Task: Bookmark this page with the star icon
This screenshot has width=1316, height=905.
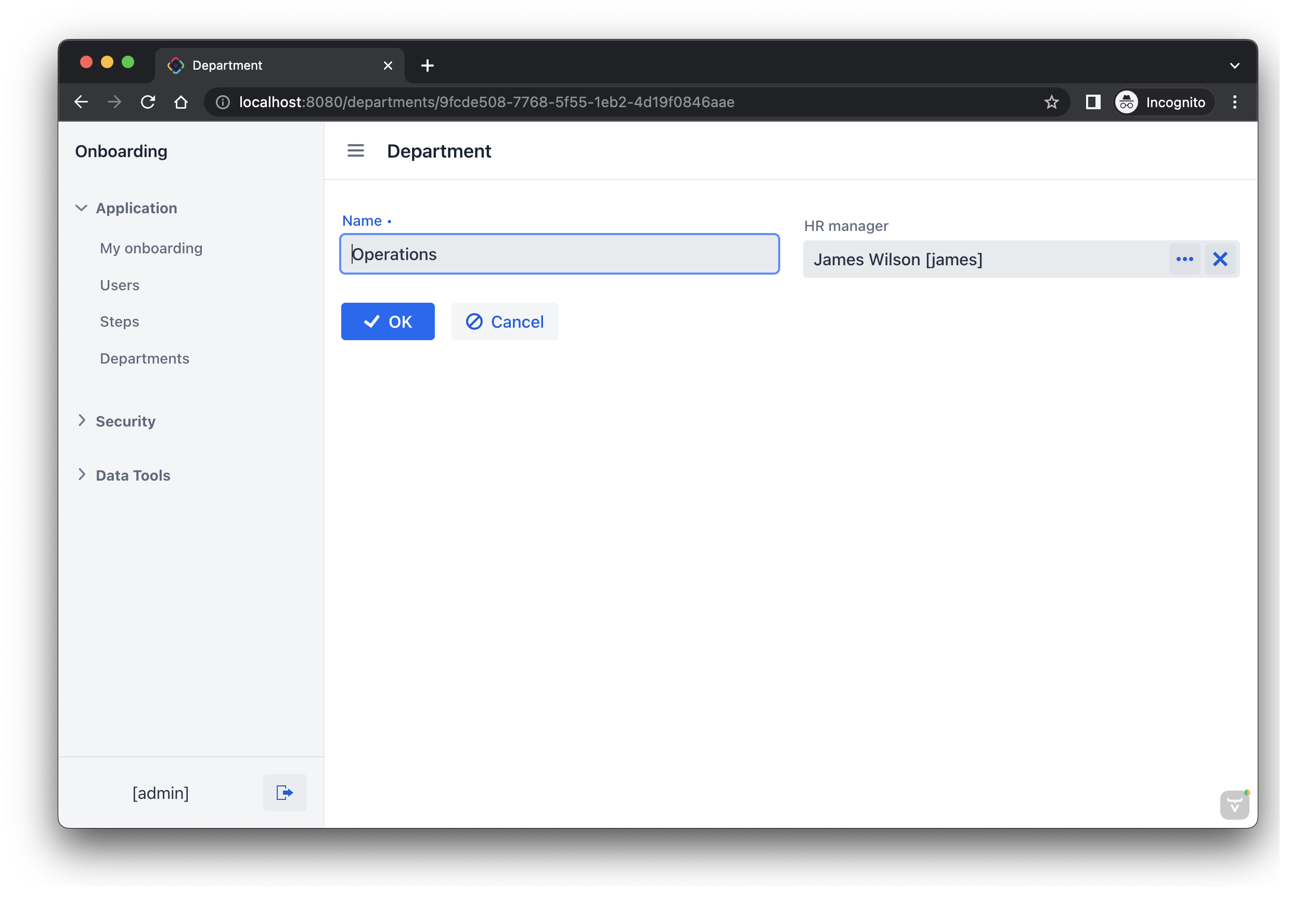Action: (1051, 102)
